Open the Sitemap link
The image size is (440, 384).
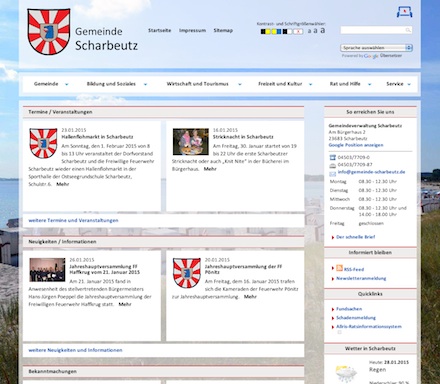pos(223,30)
